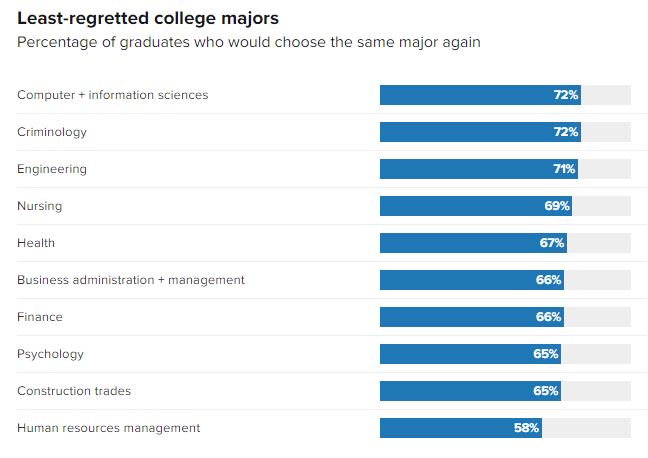
Task: Click the 71% value on Engineering bar
Action: click(x=564, y=169)
